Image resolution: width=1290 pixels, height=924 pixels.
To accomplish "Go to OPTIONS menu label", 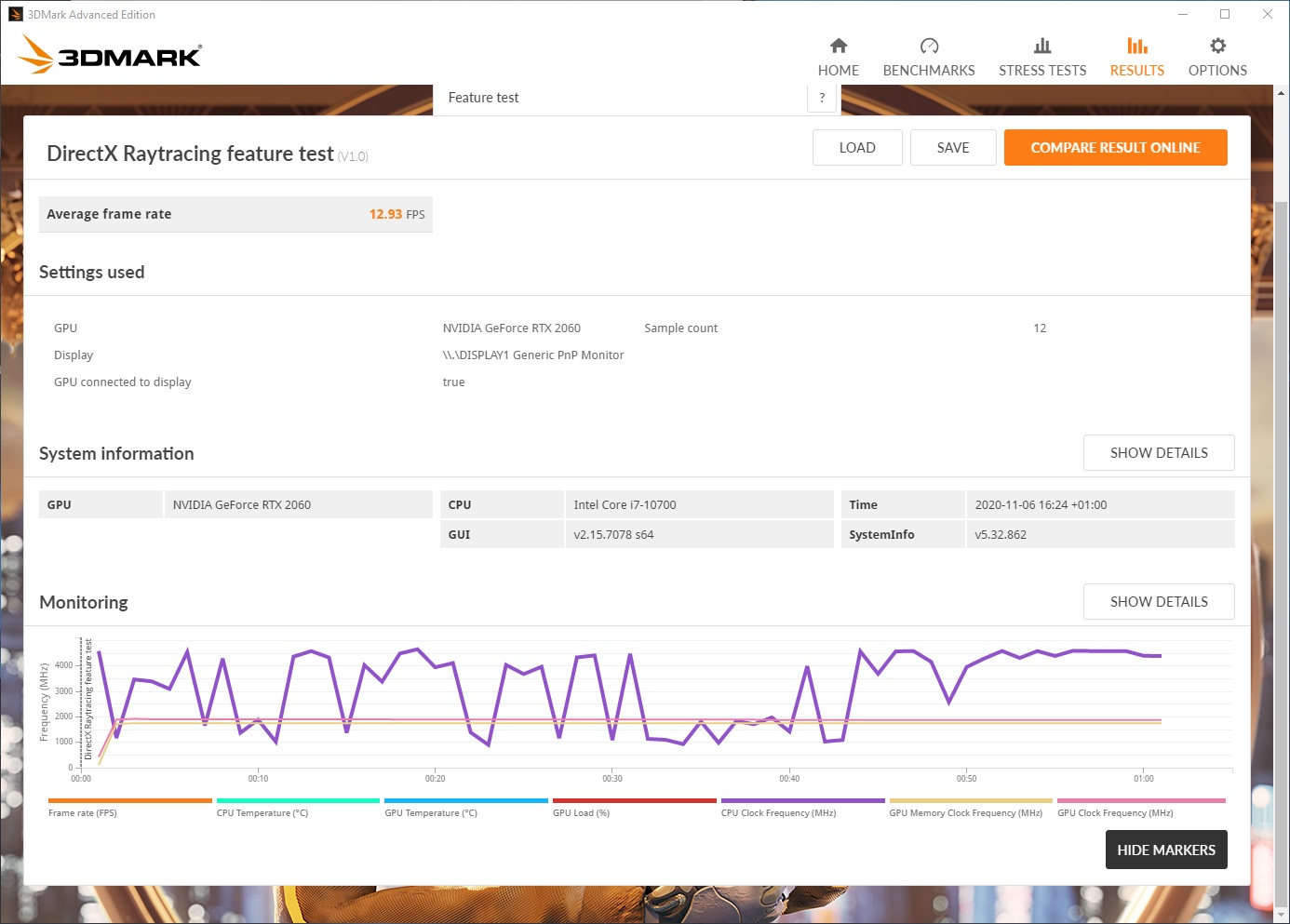I will tap(1217, 71).
